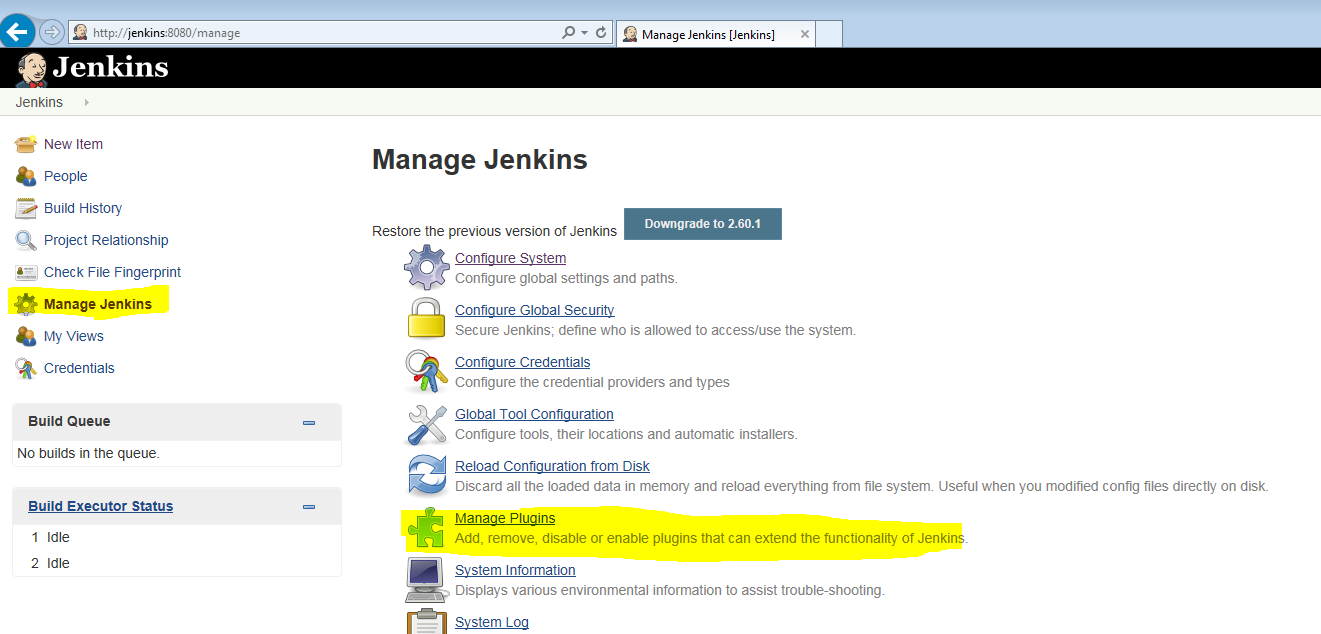Open My Views link
This screenshot has height=634, width=1321.
click(x=74, y=336)
